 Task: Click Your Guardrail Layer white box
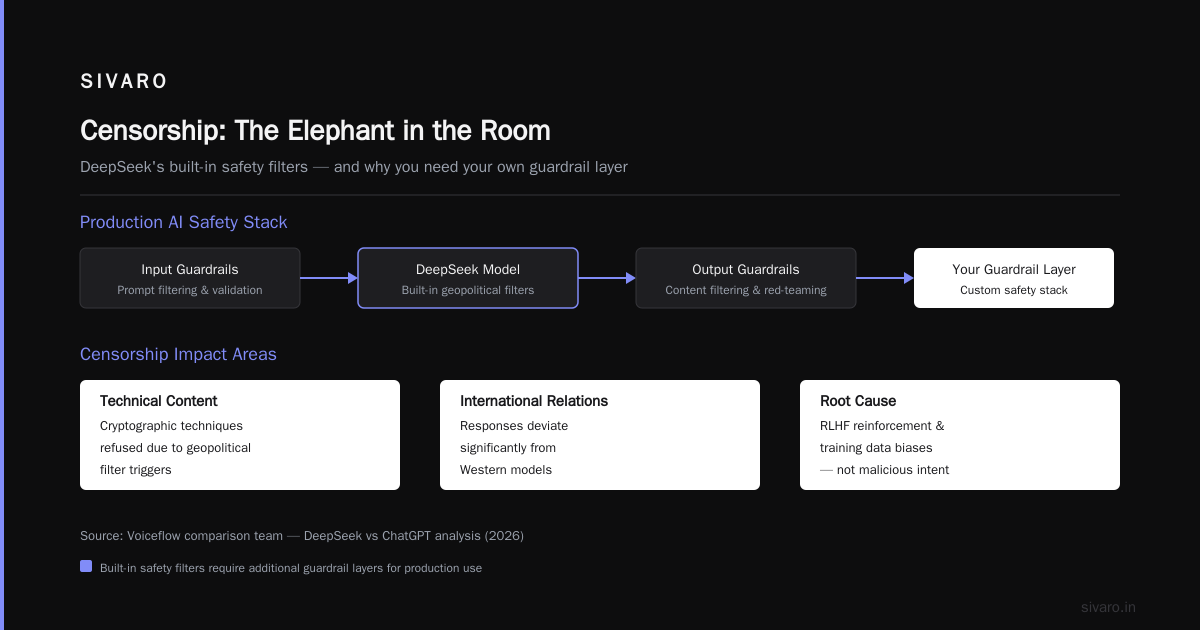[x=1014, y=278]
